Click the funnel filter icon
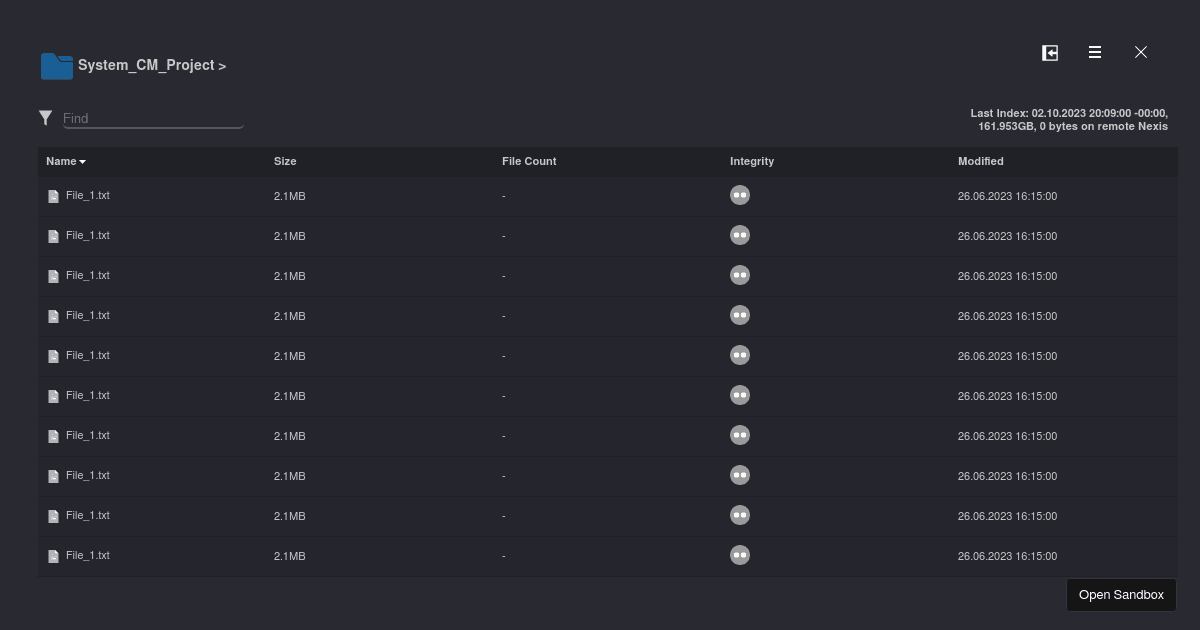This screenshot has width=1200, height=630. pyautogui.click(x=45, y=118)
